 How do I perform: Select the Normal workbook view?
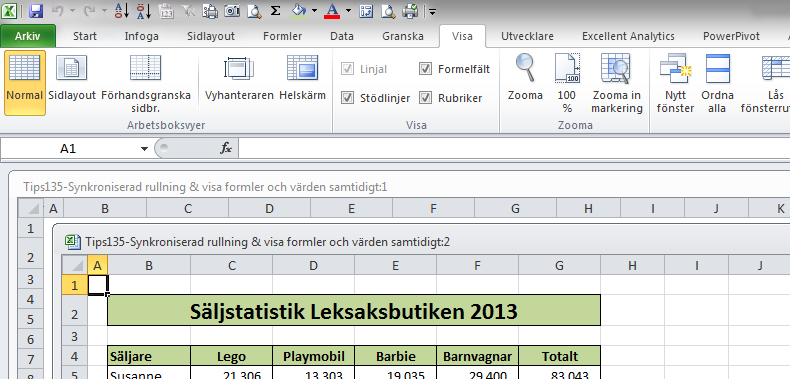(x=25, y=83)
